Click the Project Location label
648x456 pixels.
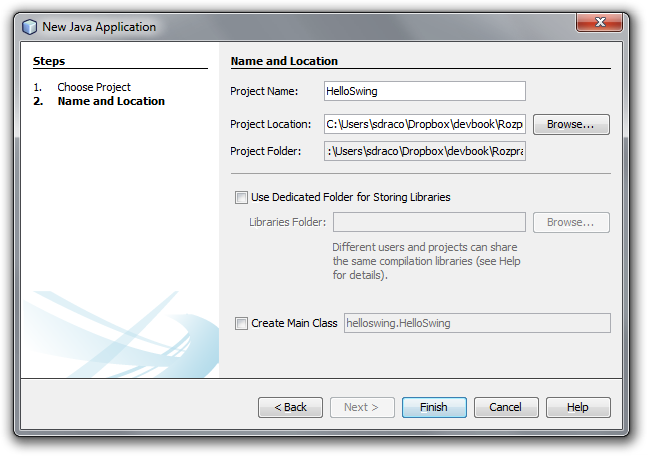point(270,124)
